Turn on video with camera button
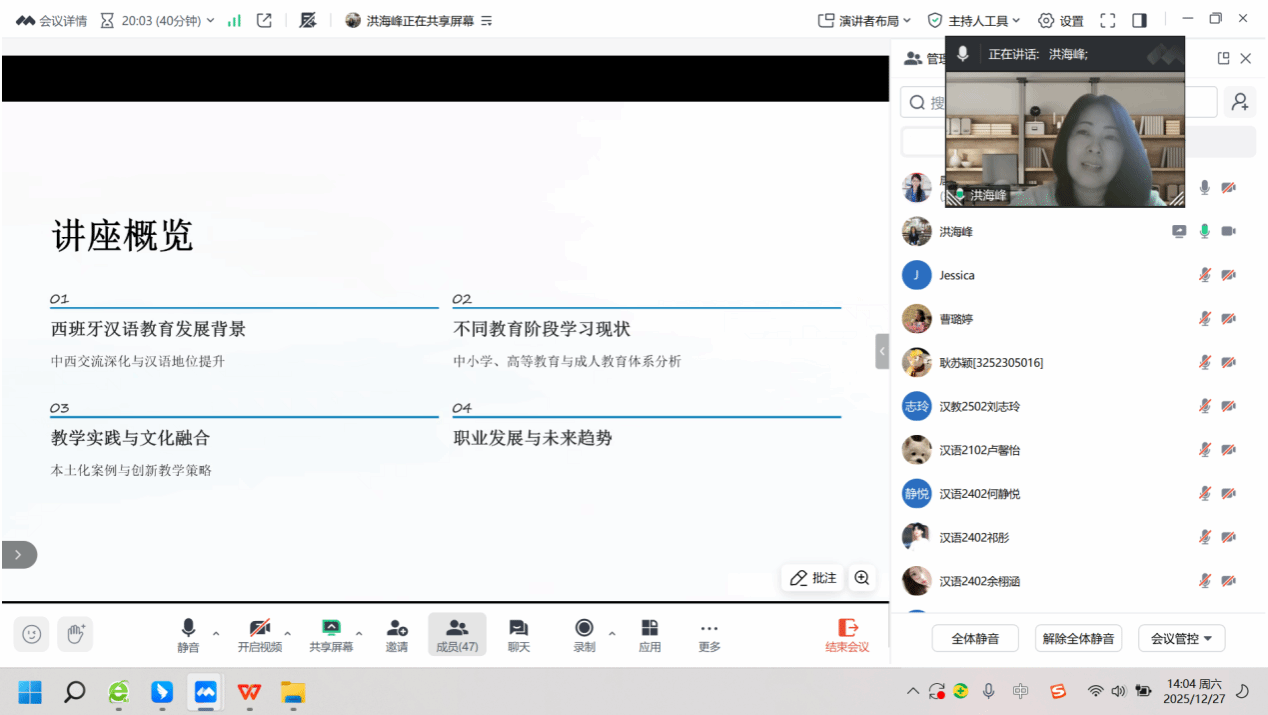 (x=259, y=634)
